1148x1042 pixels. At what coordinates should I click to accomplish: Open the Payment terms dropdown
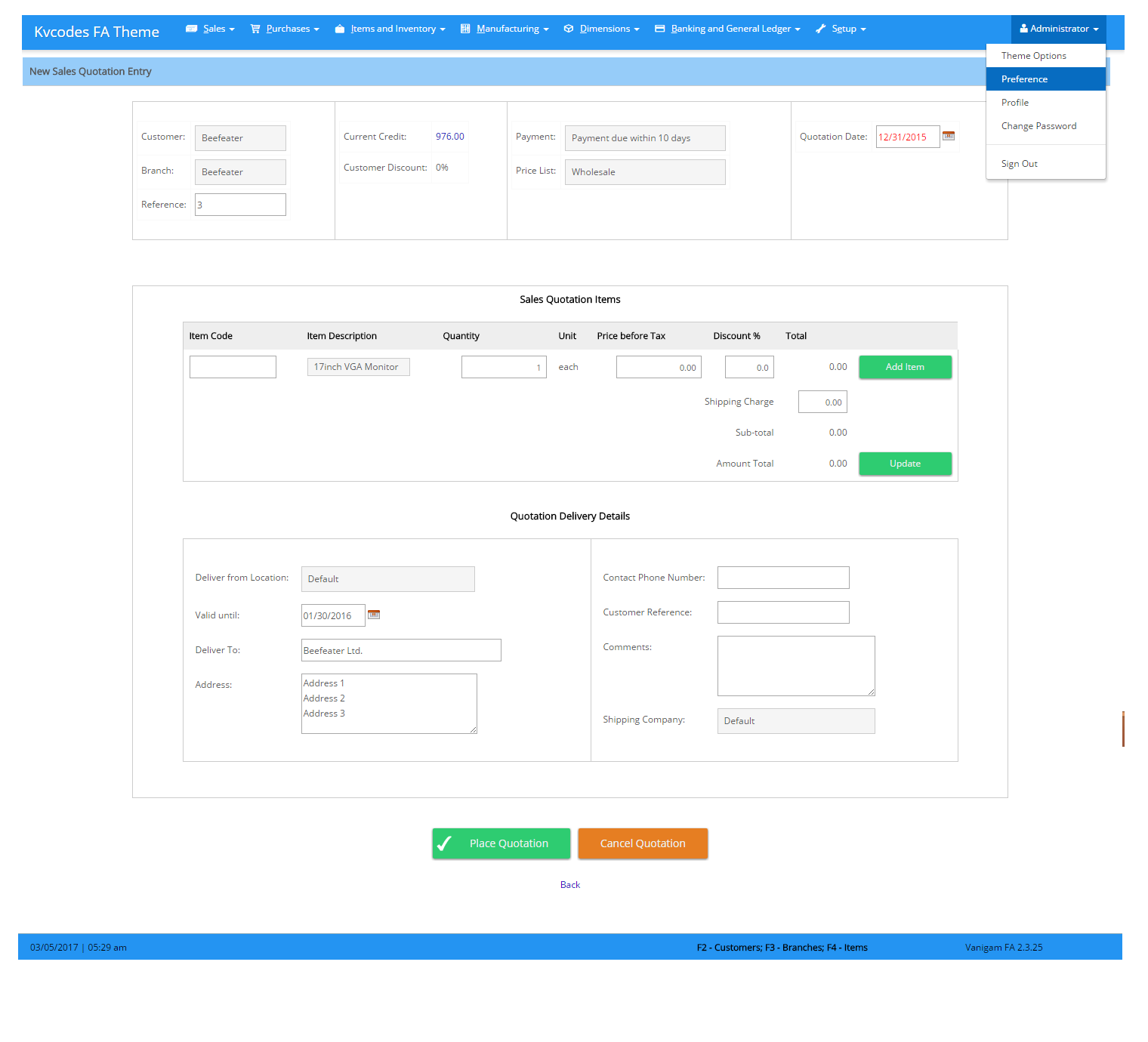(644, 138)
